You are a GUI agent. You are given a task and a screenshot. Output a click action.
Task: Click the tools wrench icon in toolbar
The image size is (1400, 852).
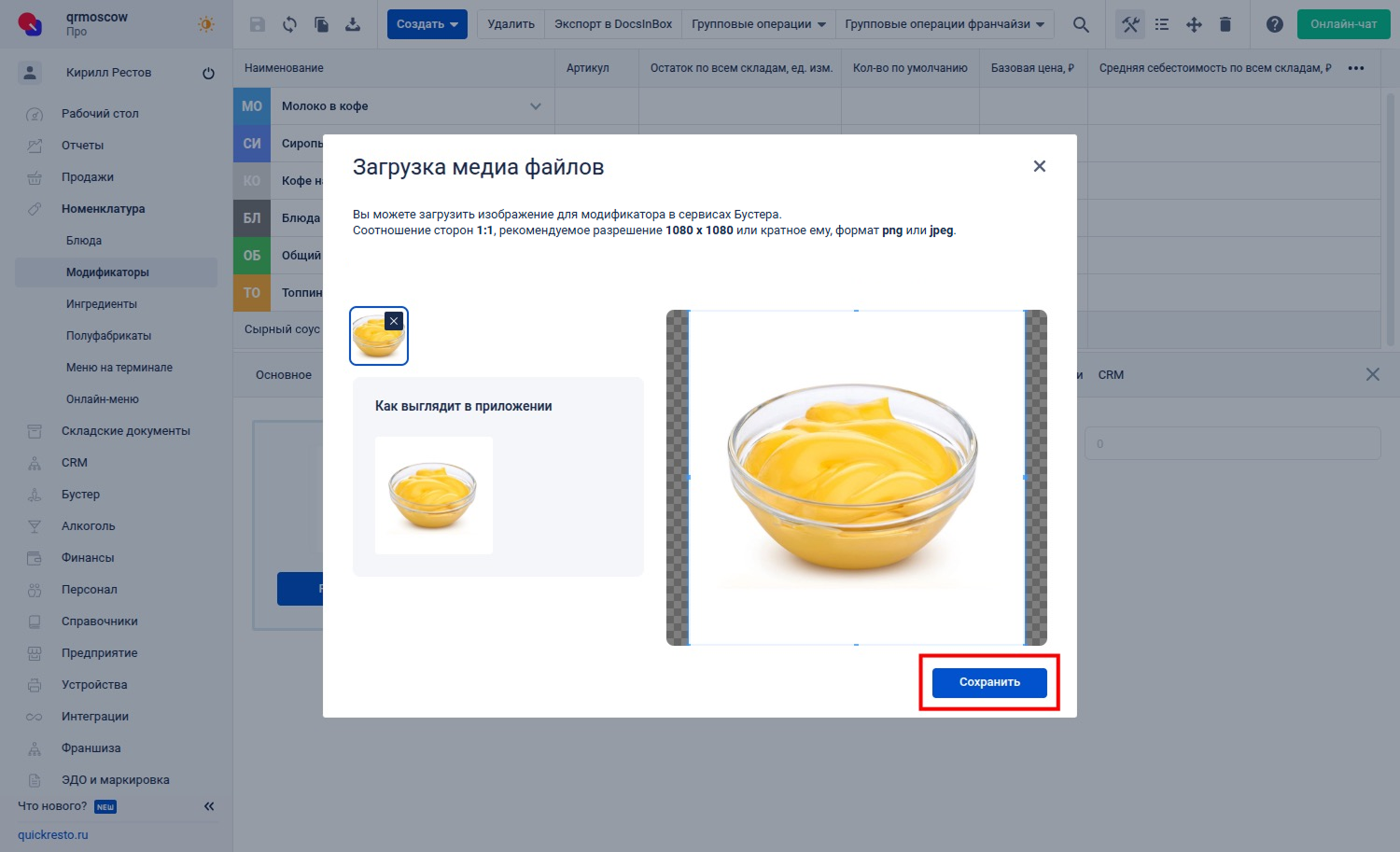click(1130, 24)
